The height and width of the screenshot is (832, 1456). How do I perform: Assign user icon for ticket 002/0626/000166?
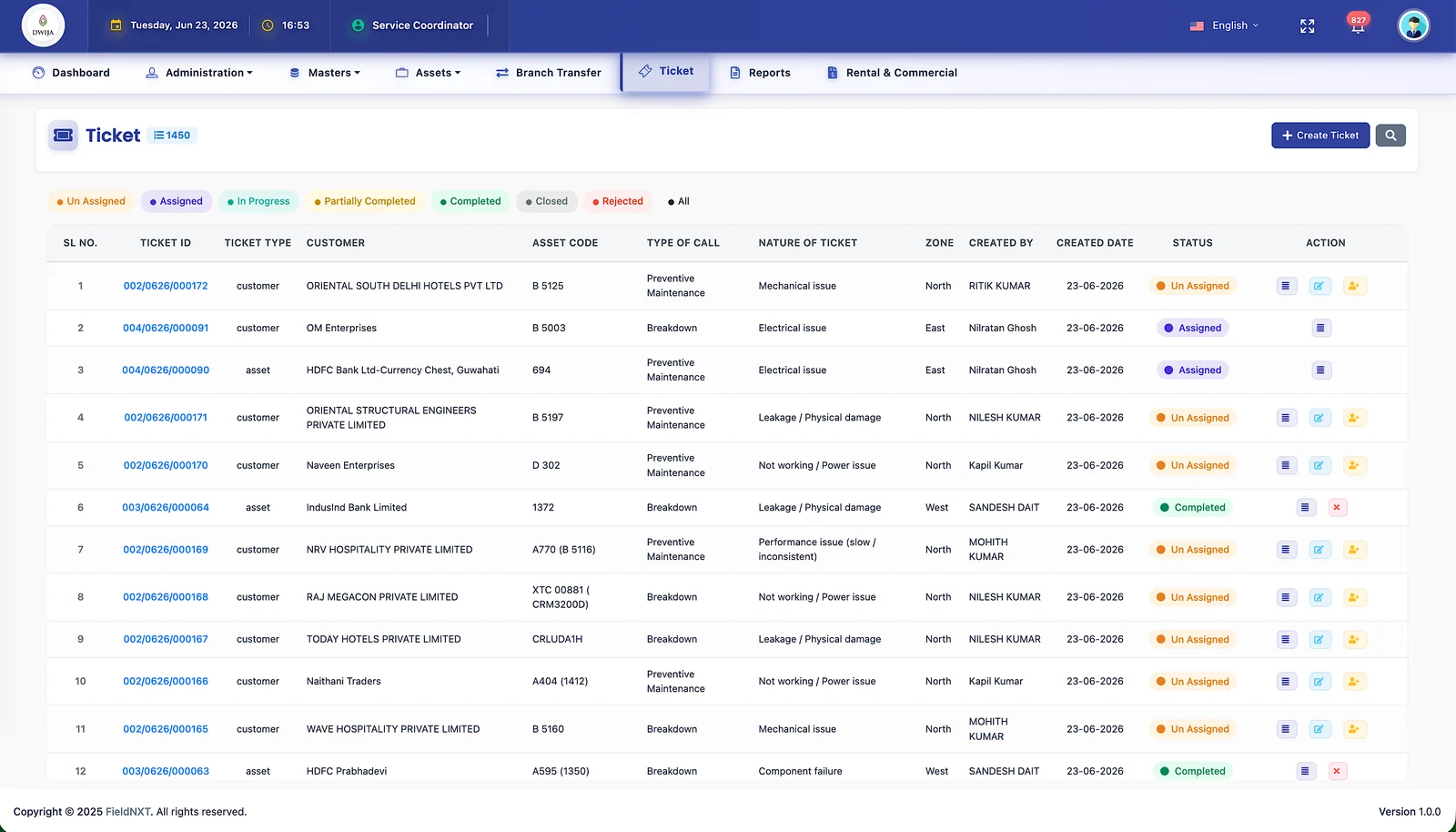[x=1353, y=682]
